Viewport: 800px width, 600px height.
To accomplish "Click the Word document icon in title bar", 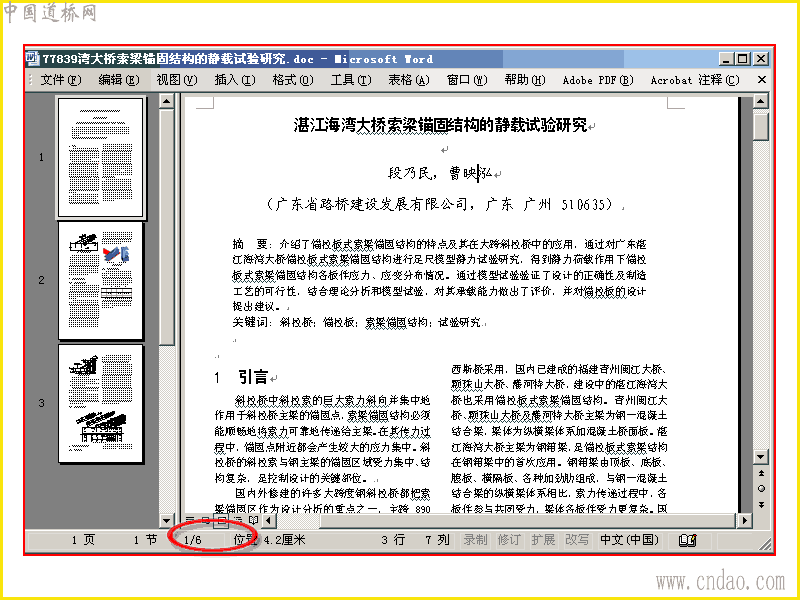I will pyautogui.click(x=33, y=59).
